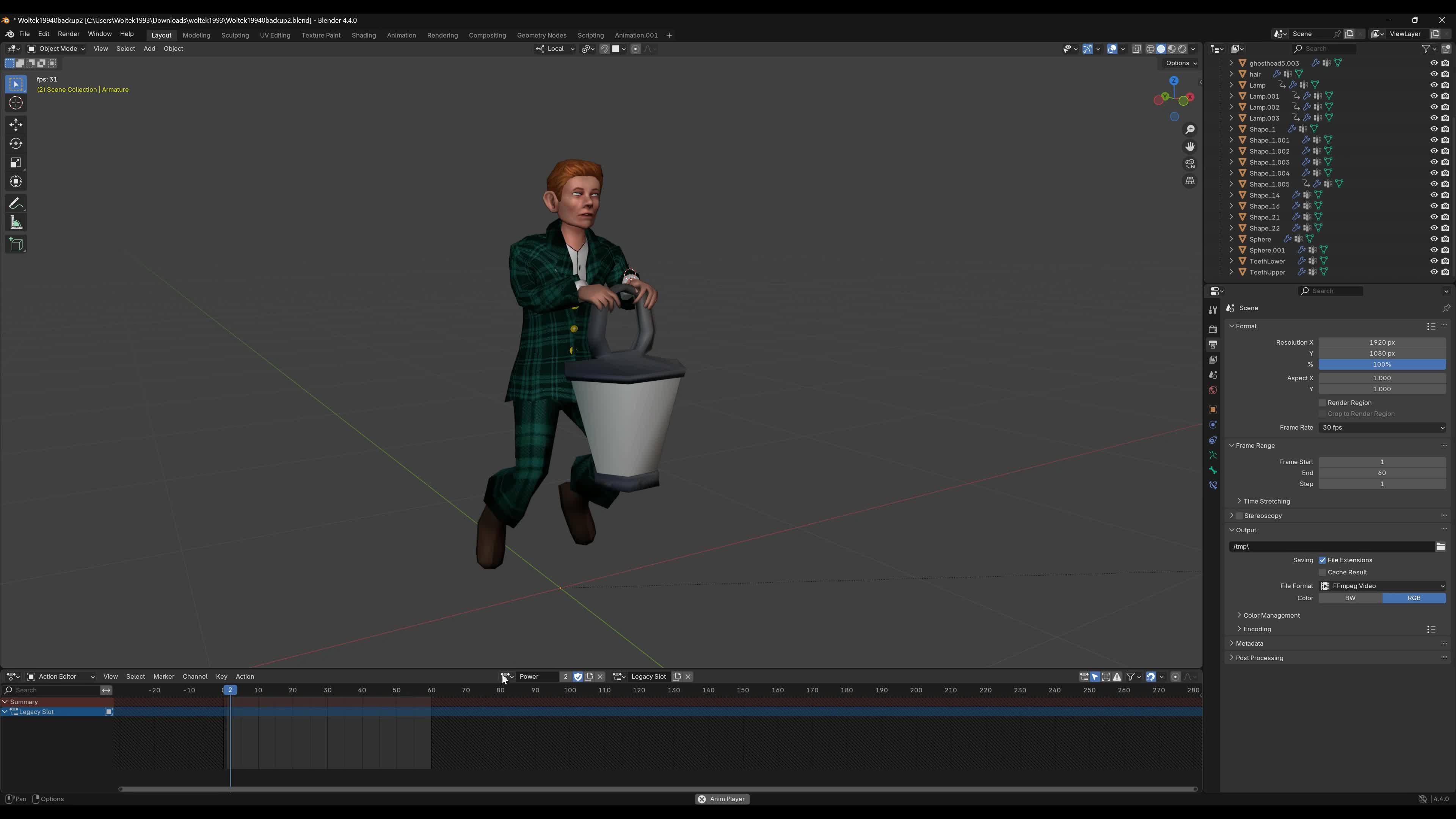Pick the Add Cube tool
Screen dimensions: 1456x819
coord(16,244)
